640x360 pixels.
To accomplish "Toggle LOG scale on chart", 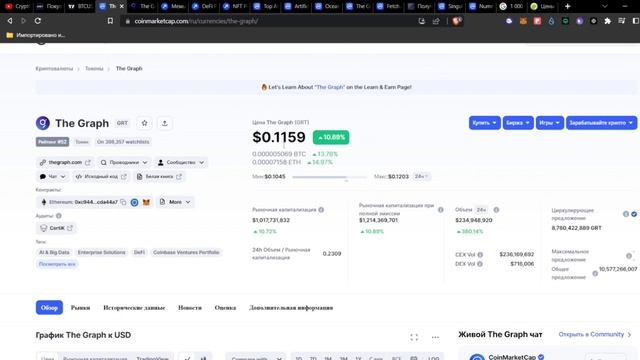I will point(433,358).
